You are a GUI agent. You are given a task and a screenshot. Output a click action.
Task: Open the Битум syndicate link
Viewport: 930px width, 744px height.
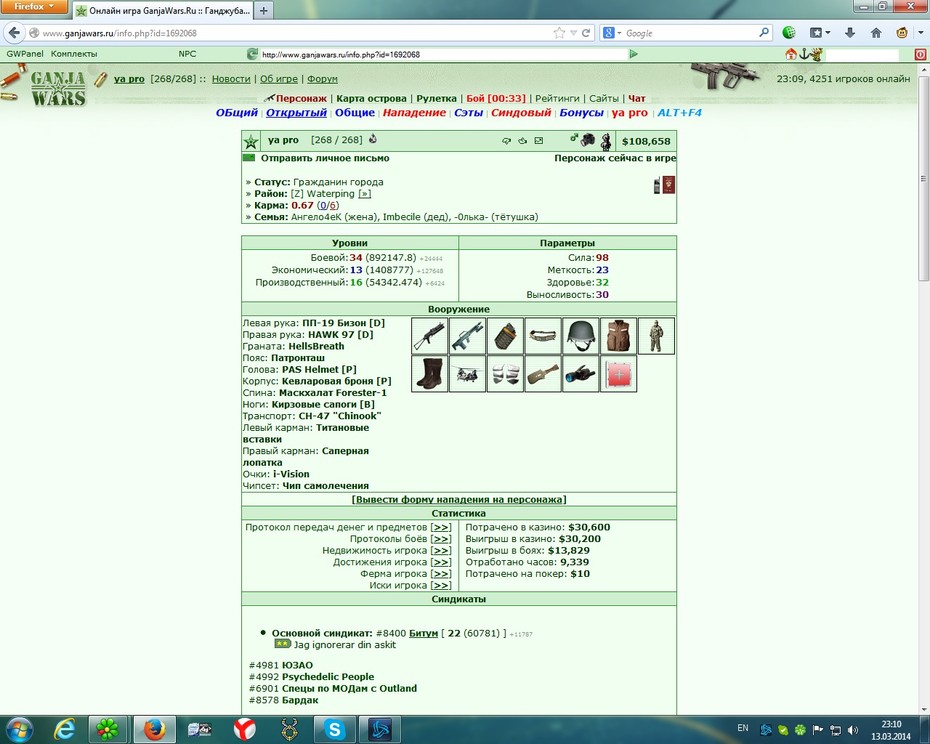(423, 633)
